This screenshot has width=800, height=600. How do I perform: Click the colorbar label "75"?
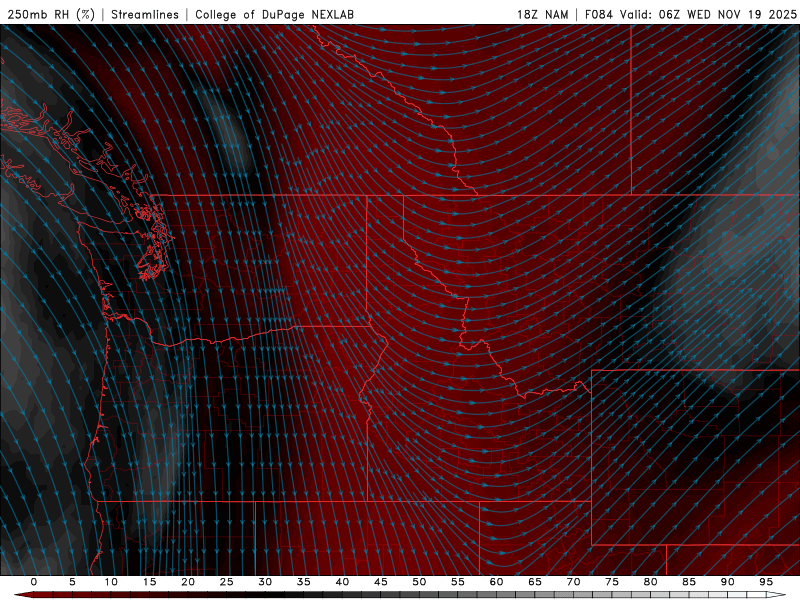click(x=612, y=582)
